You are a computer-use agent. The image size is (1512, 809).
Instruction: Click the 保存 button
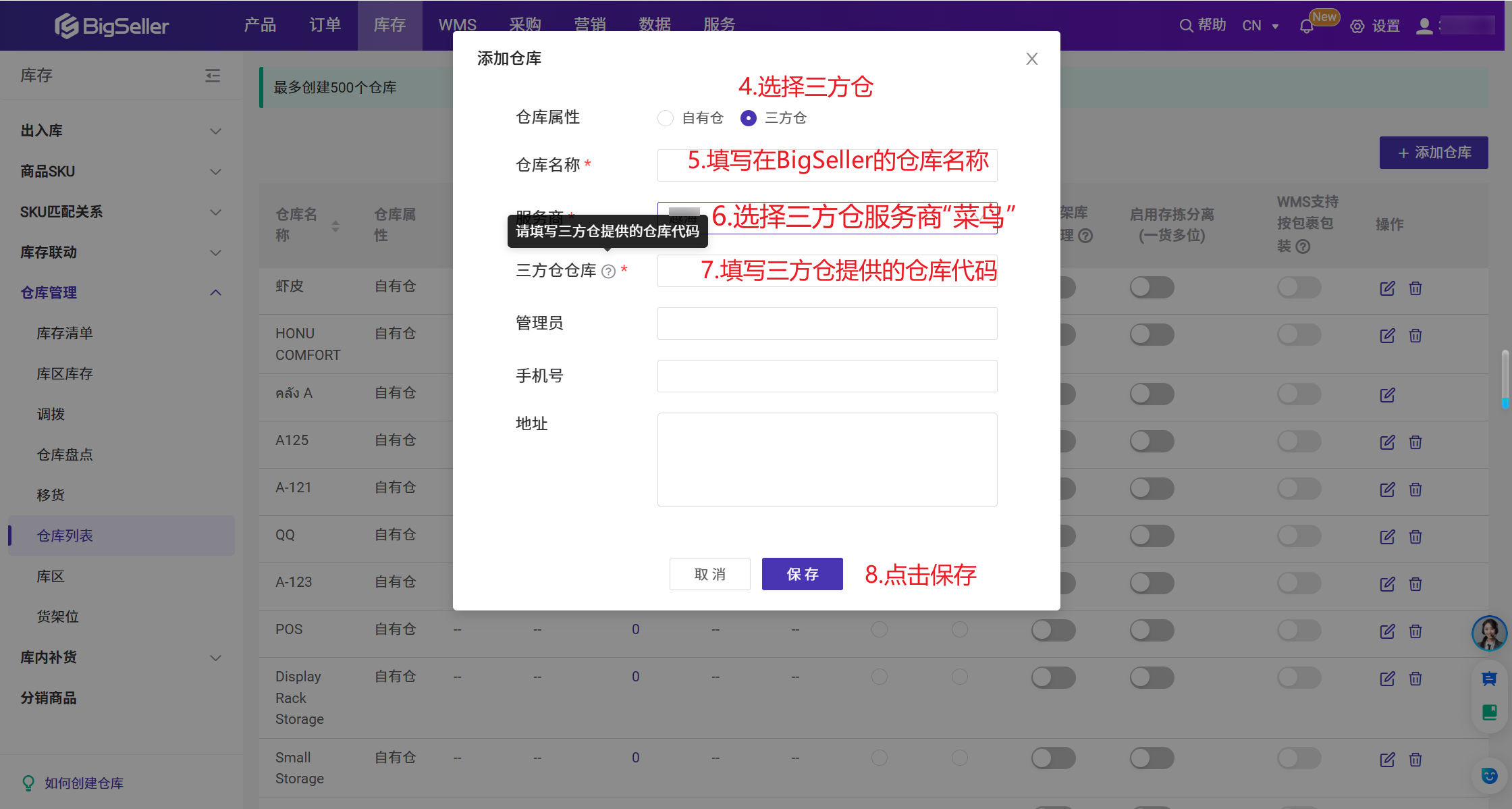[802, 574]
